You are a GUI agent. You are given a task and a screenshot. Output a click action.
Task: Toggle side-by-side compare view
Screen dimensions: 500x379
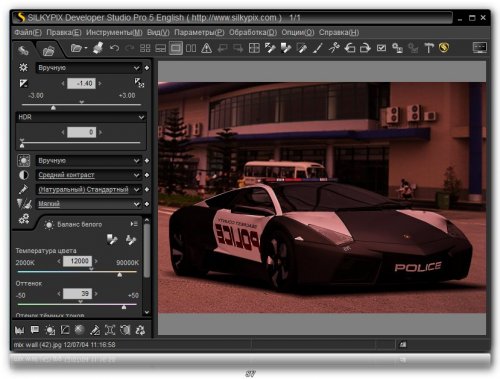[x=191, y=48]
